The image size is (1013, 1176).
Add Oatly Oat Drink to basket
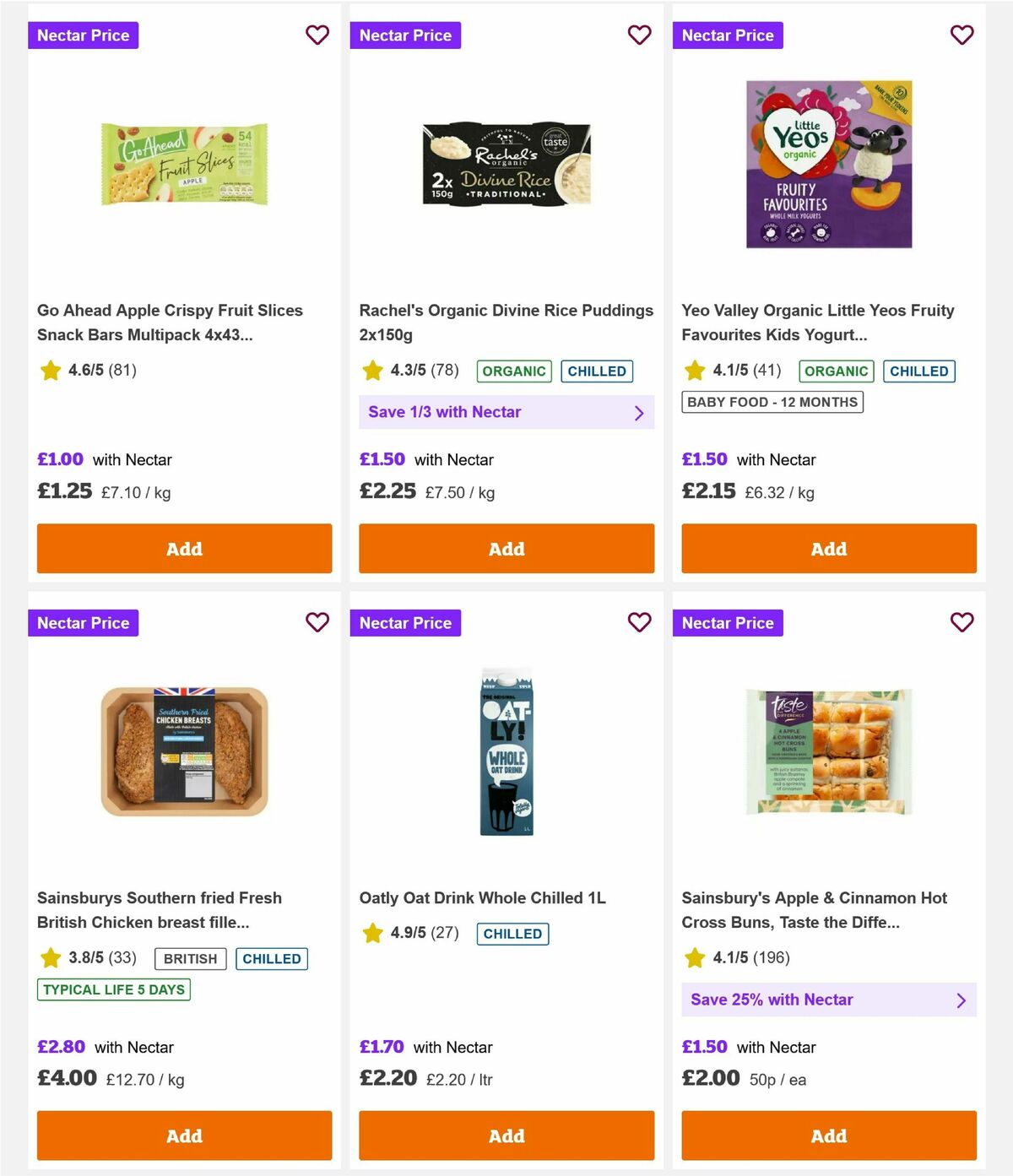click(506, 1136)
